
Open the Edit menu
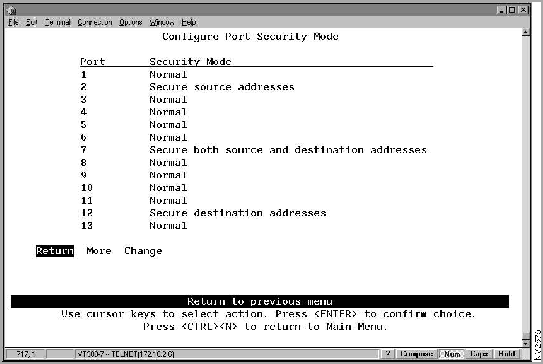click(x=32, y=23)
